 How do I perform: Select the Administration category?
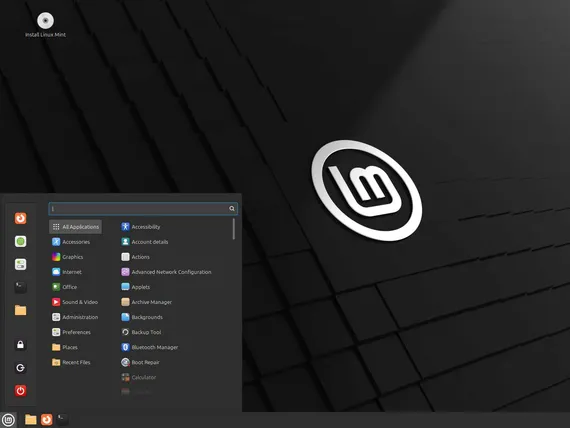tap(75, 317)
